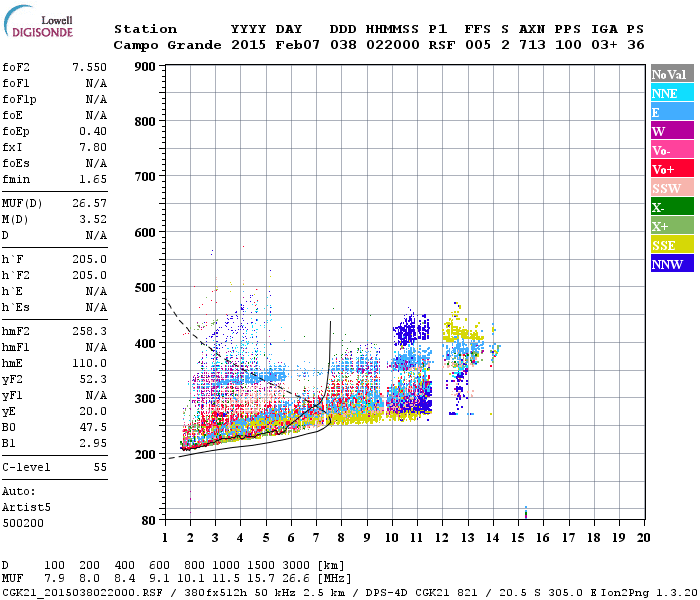Click the small echo marks at 15 MHz near 80 km
Image resolution: width=700 pixels, height=600 pixels.
click(x=526, y=512)
